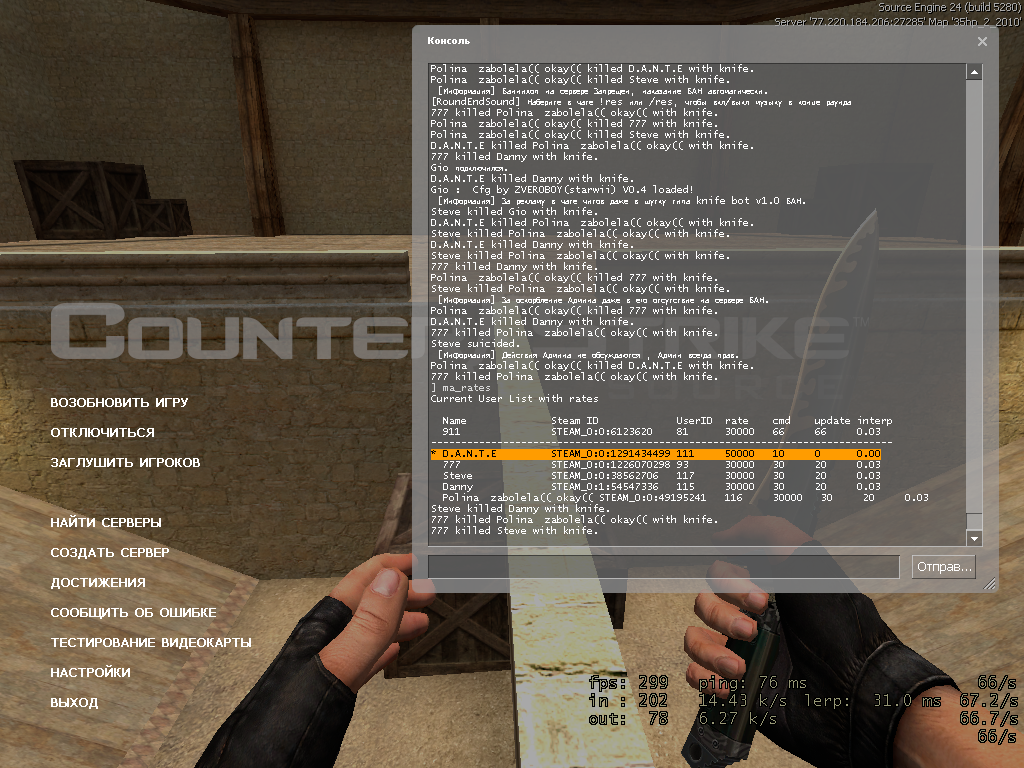
Task: Click console resize grip corner
Action: click(990, 584)
